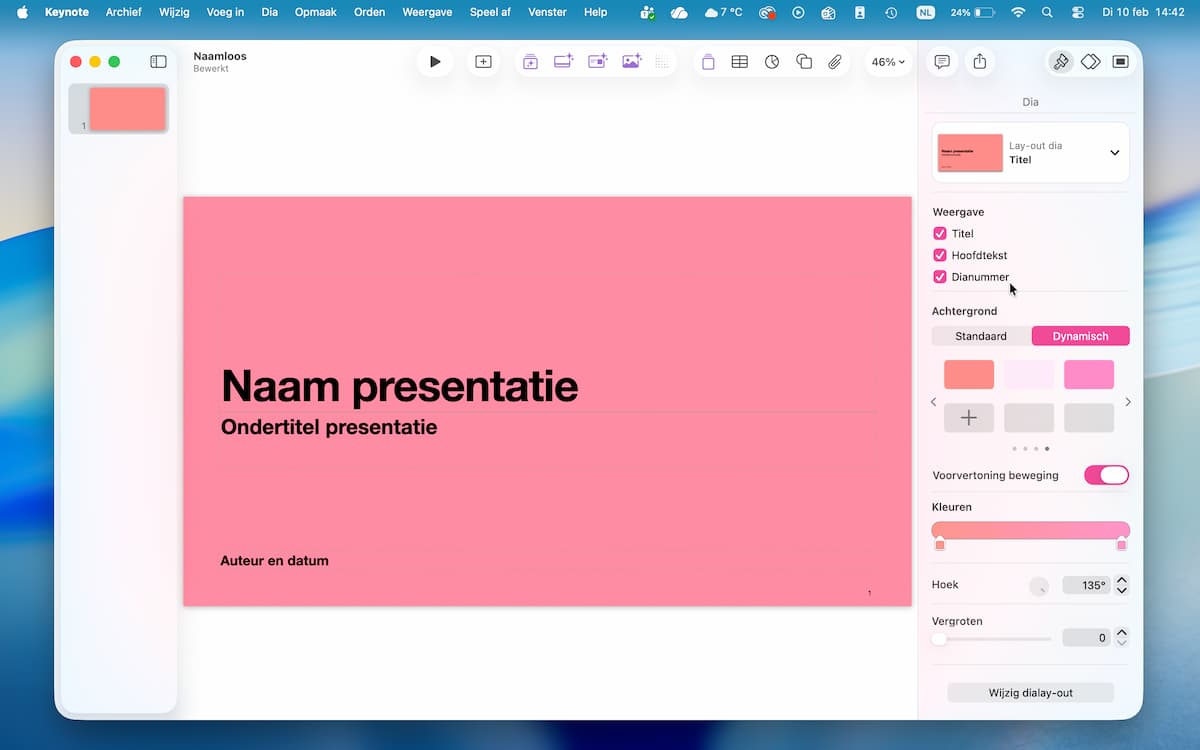
Task: Expand the Lay-out dia Titel dropdown
Action: (1114, 153)
